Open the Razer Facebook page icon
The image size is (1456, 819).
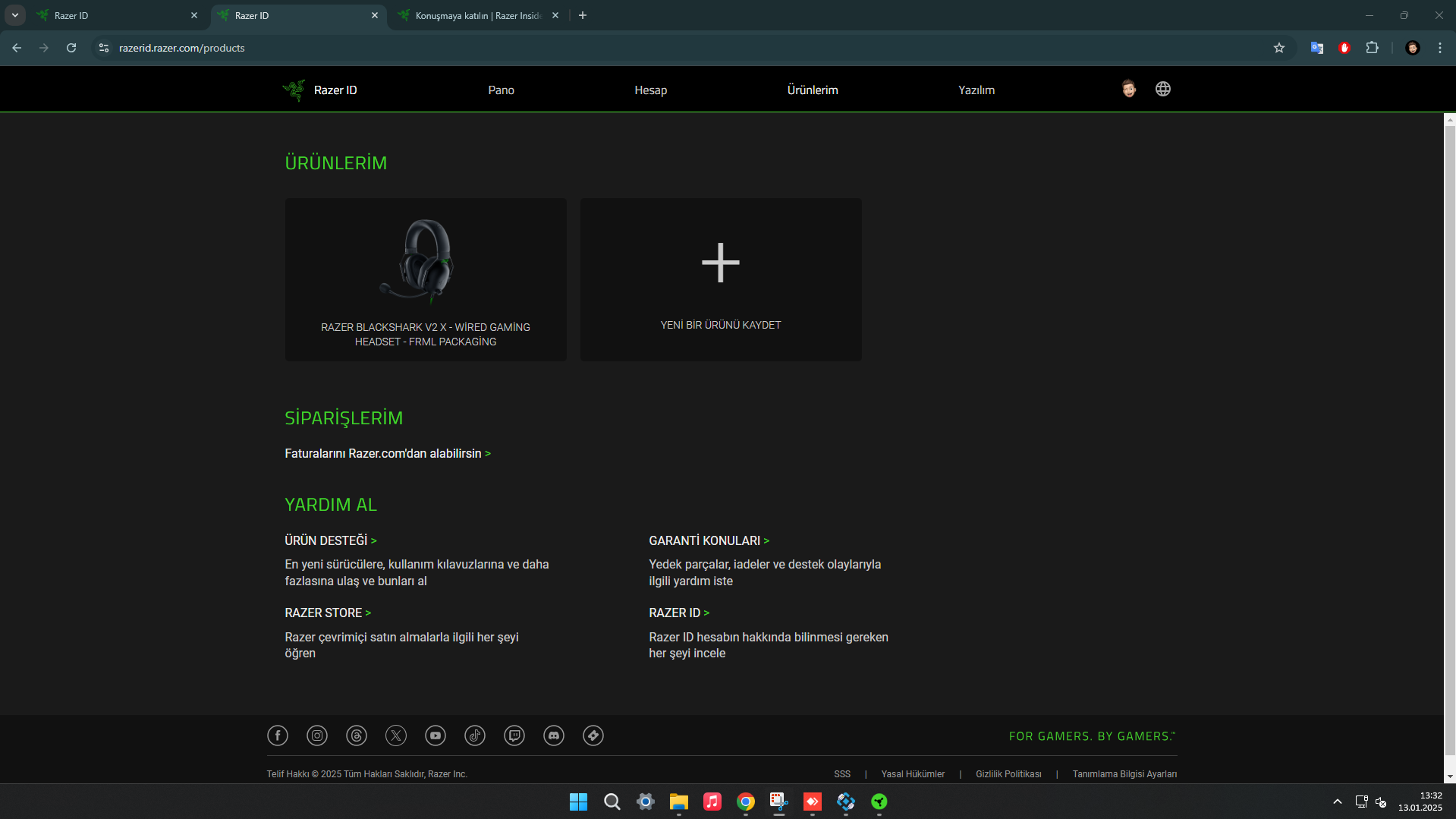tap(278, 736)
